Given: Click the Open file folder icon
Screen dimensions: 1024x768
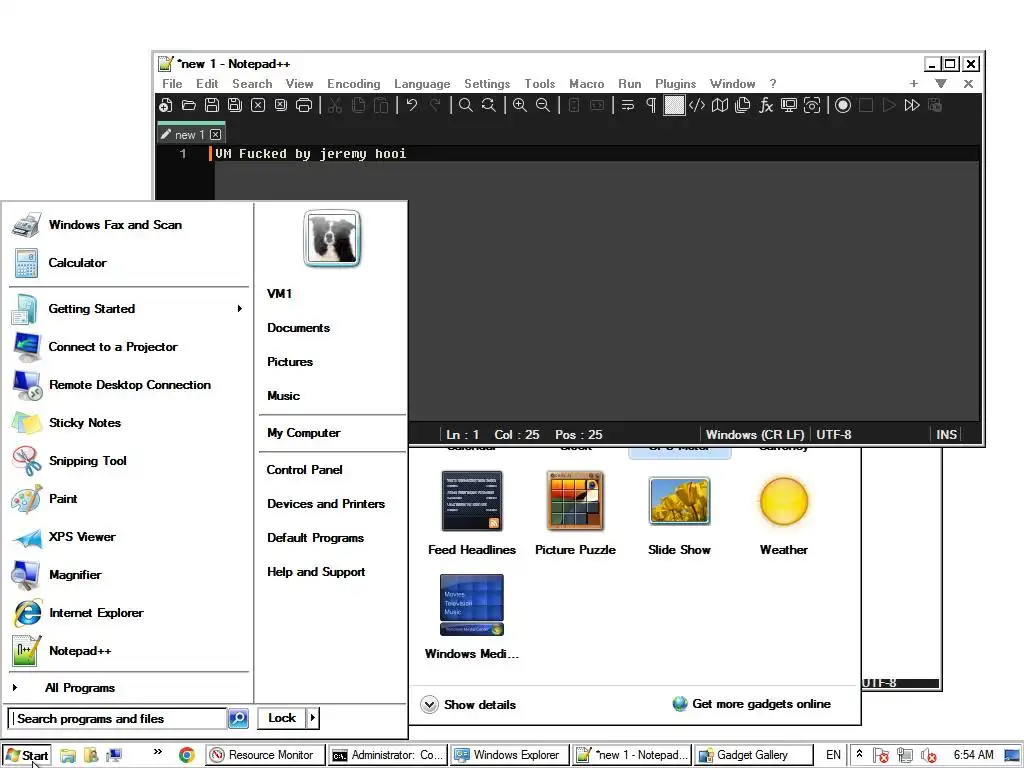Looking at the screenshot, I should tap(189, 105).
